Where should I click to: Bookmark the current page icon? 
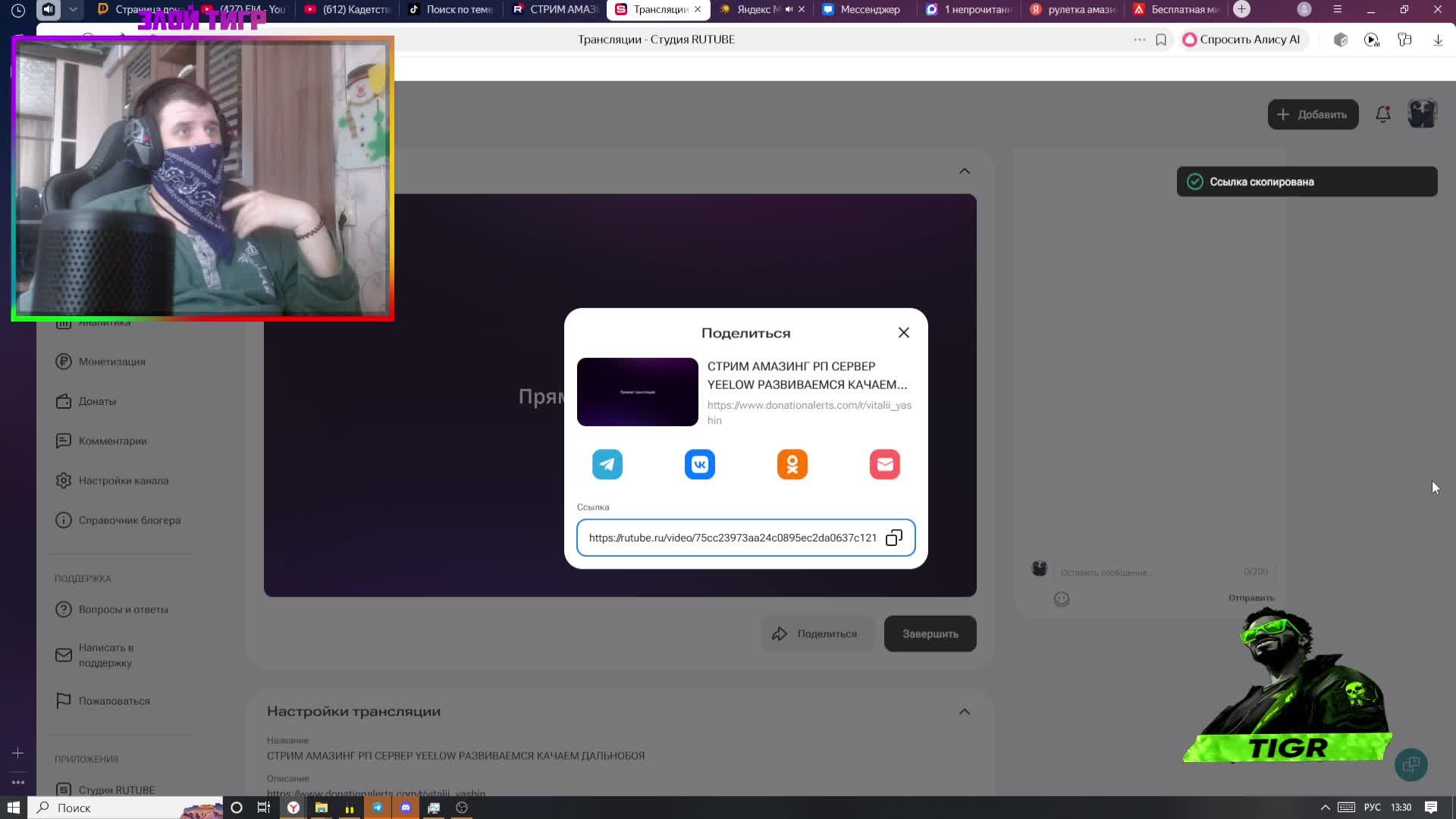tap(1160, 39)
